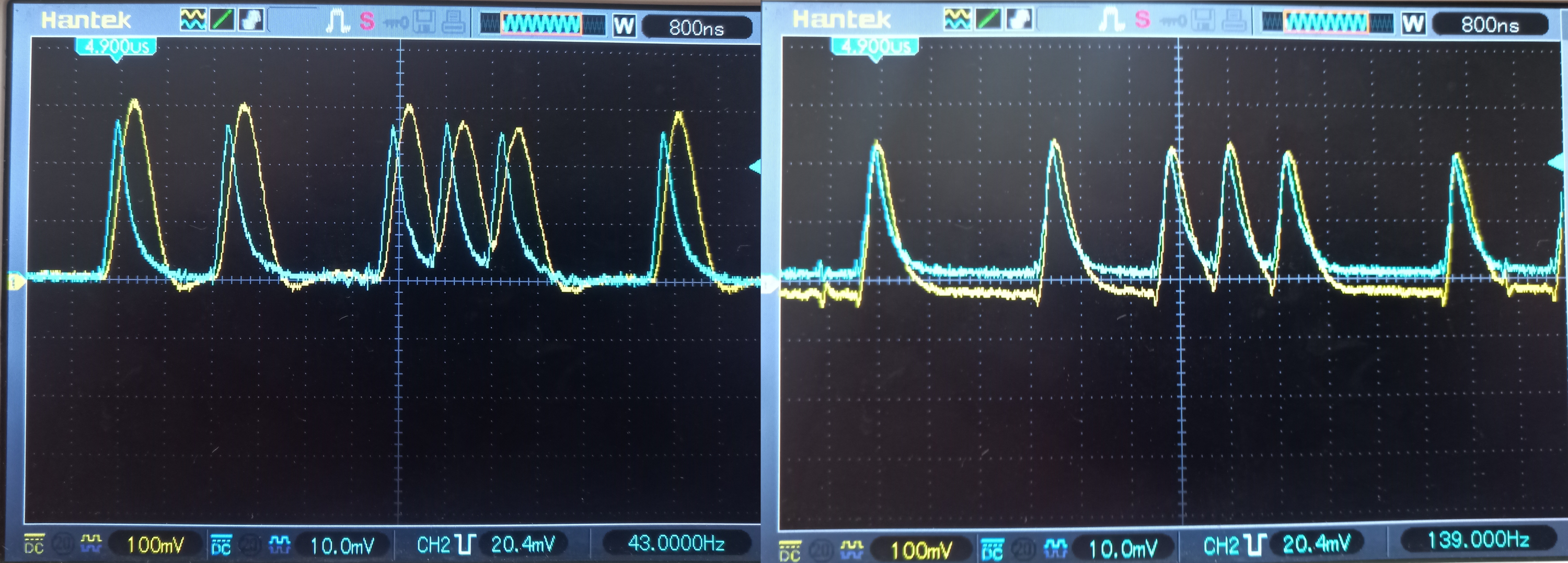Image resolution: width=1568 pixels, height=563 pixels.
Task: Click the greyed key lock icon on left scope
Action: pos(396,23)
